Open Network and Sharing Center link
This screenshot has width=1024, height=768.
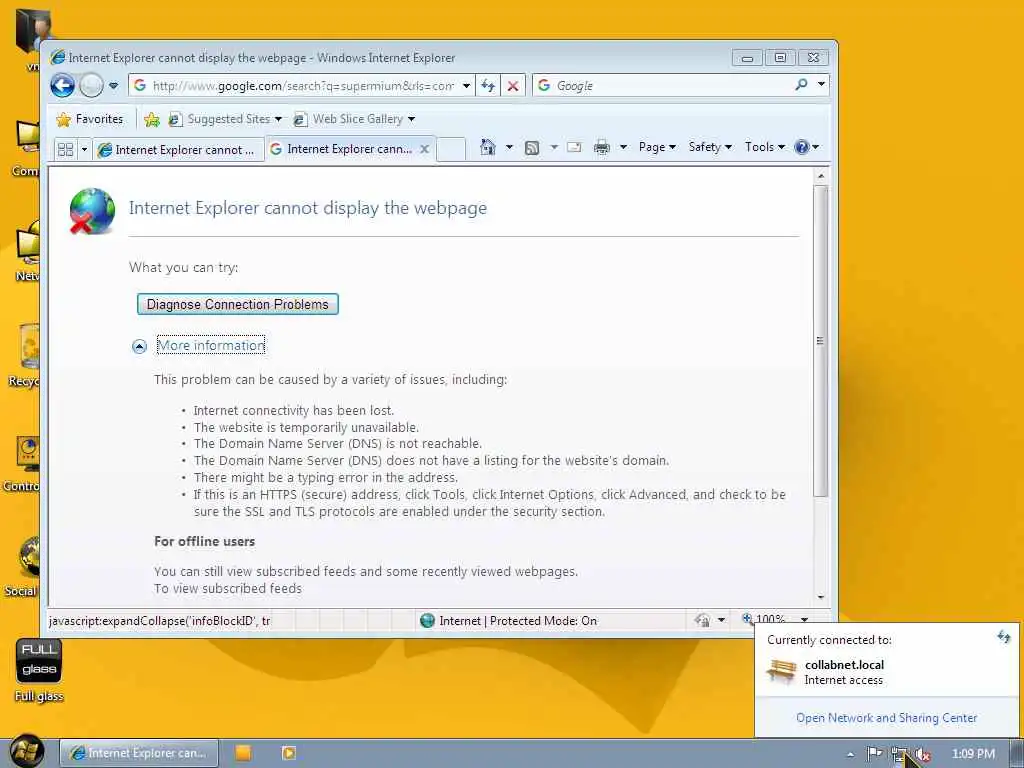point(886,718)
